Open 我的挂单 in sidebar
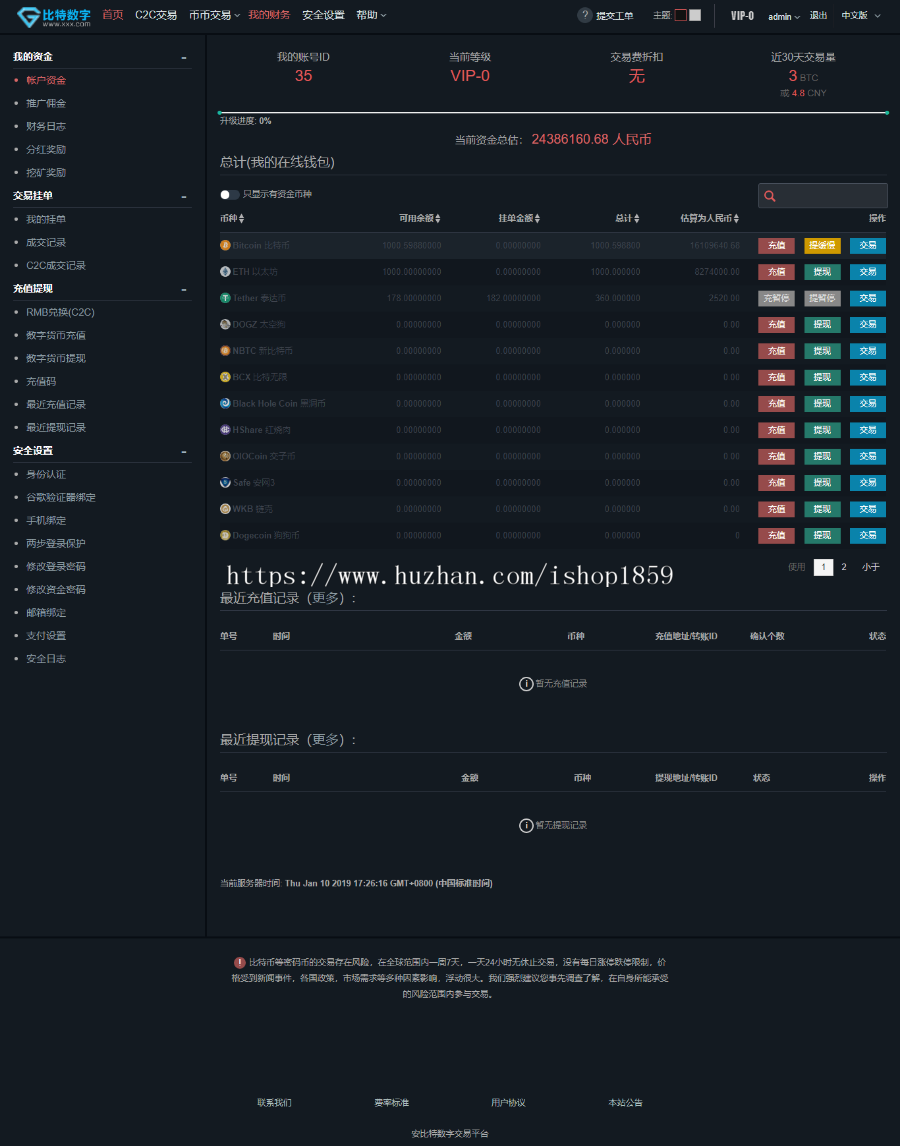 coord(46,219)
